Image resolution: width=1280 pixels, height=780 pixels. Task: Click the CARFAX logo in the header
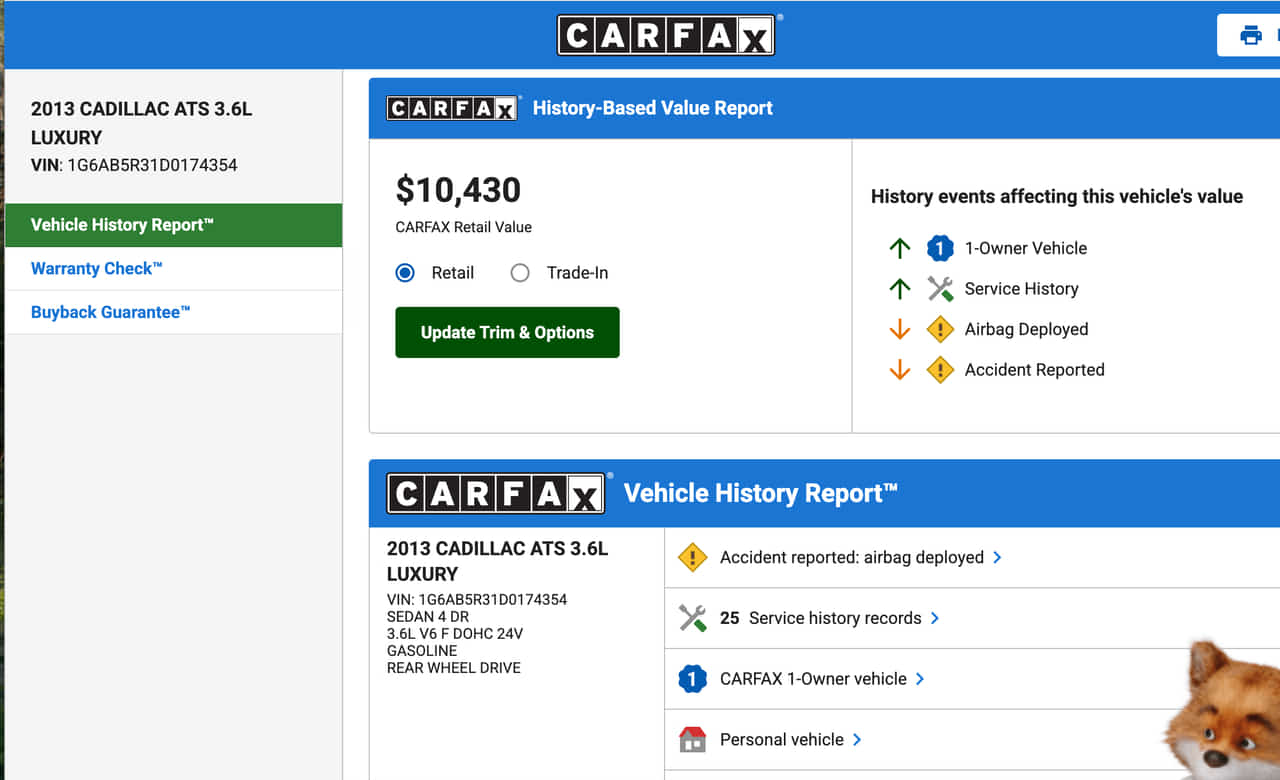coord(666,34)
